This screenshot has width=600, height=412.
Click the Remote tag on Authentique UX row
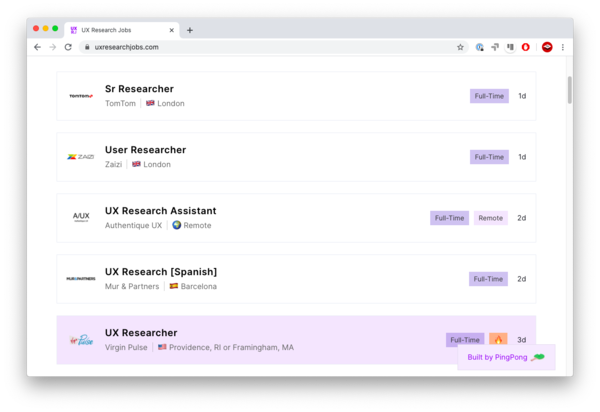[491, 218]
